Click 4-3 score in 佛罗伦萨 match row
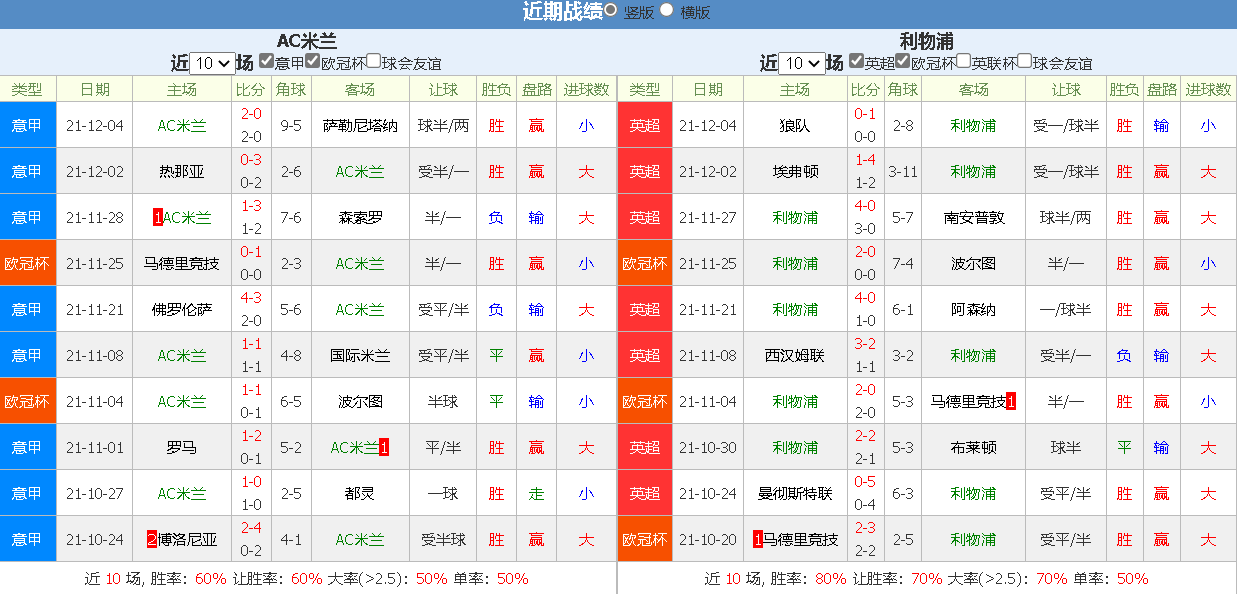This screenshot has width=1241, height=594. click(251, 298)
